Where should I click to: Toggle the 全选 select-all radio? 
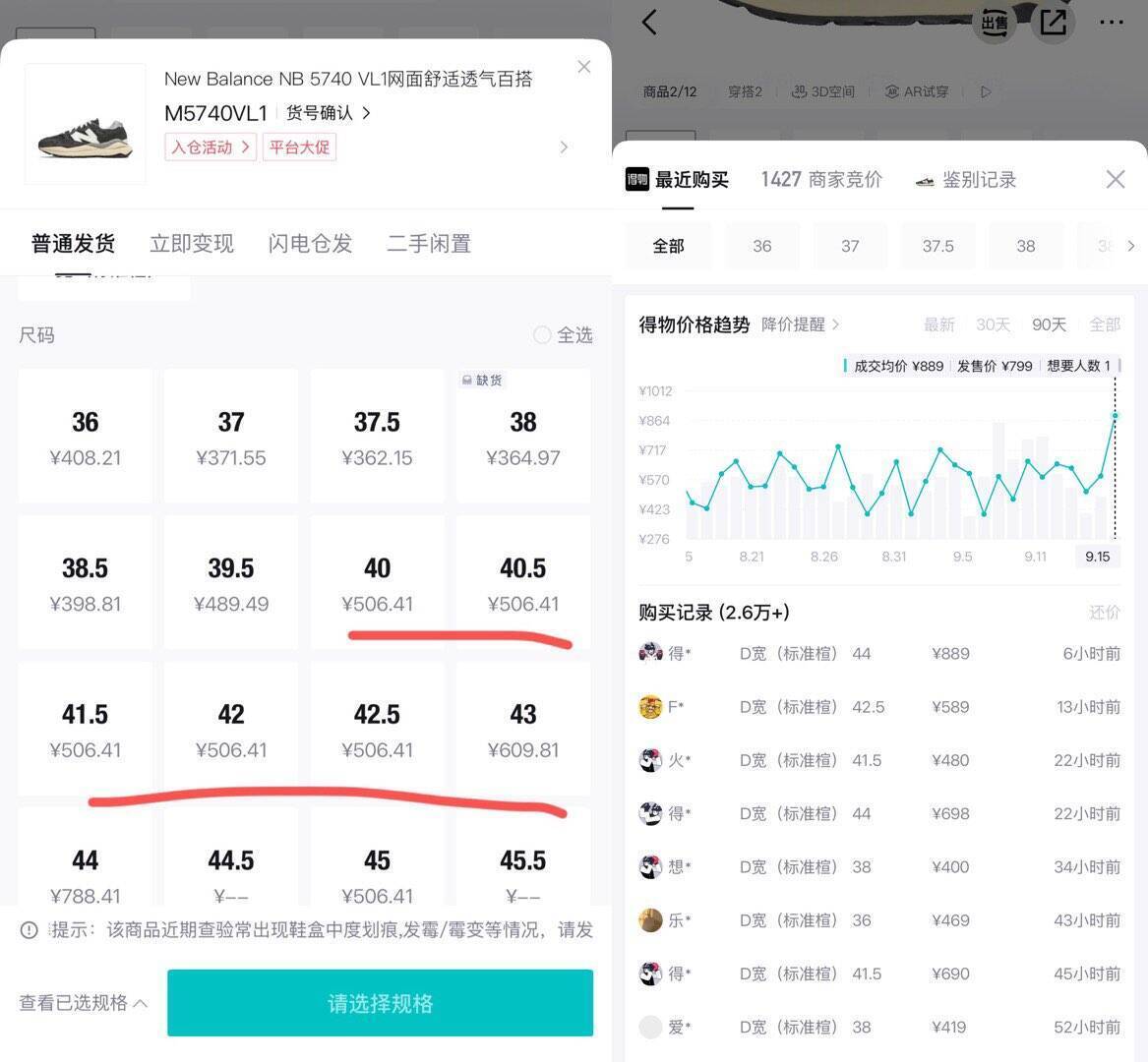tap(542, 334)
